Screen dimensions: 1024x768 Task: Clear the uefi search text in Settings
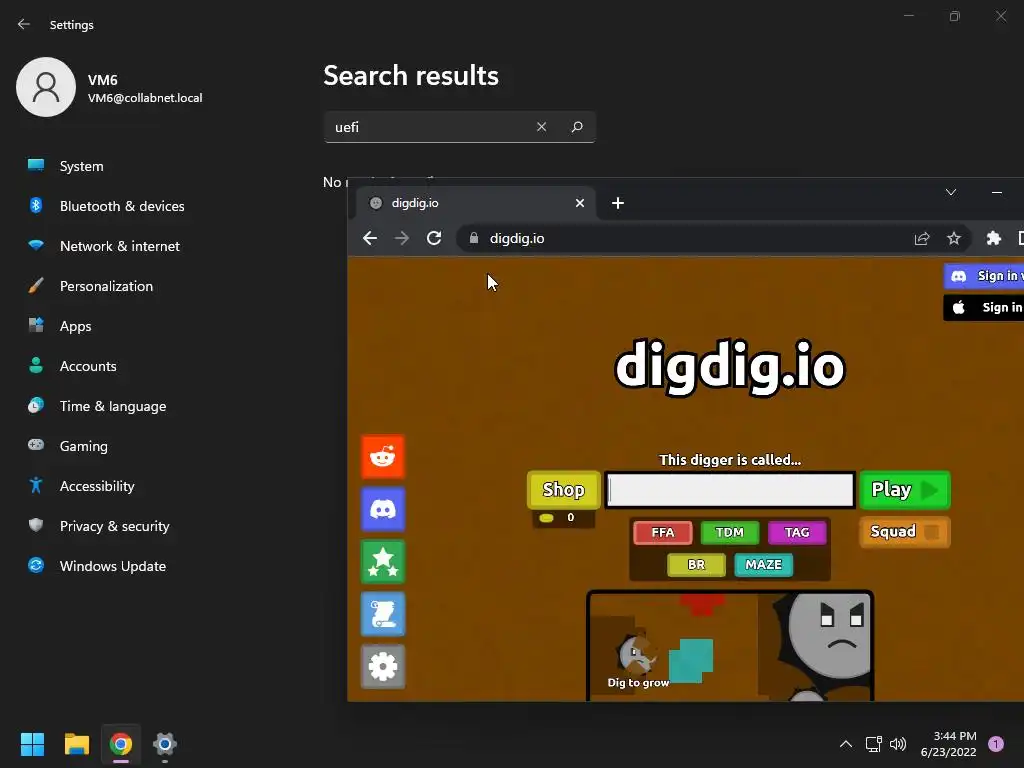point(541,127)
